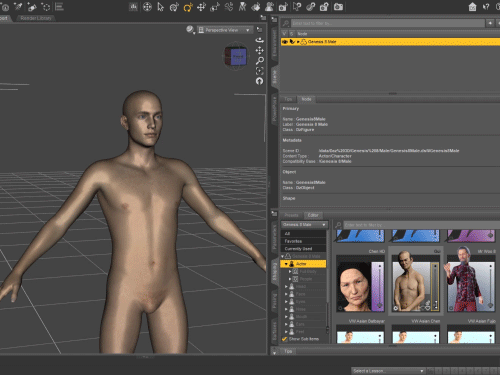Click the Shaping filter text field
This screenshot has height=375, width=500.
(x=421, y=225)
